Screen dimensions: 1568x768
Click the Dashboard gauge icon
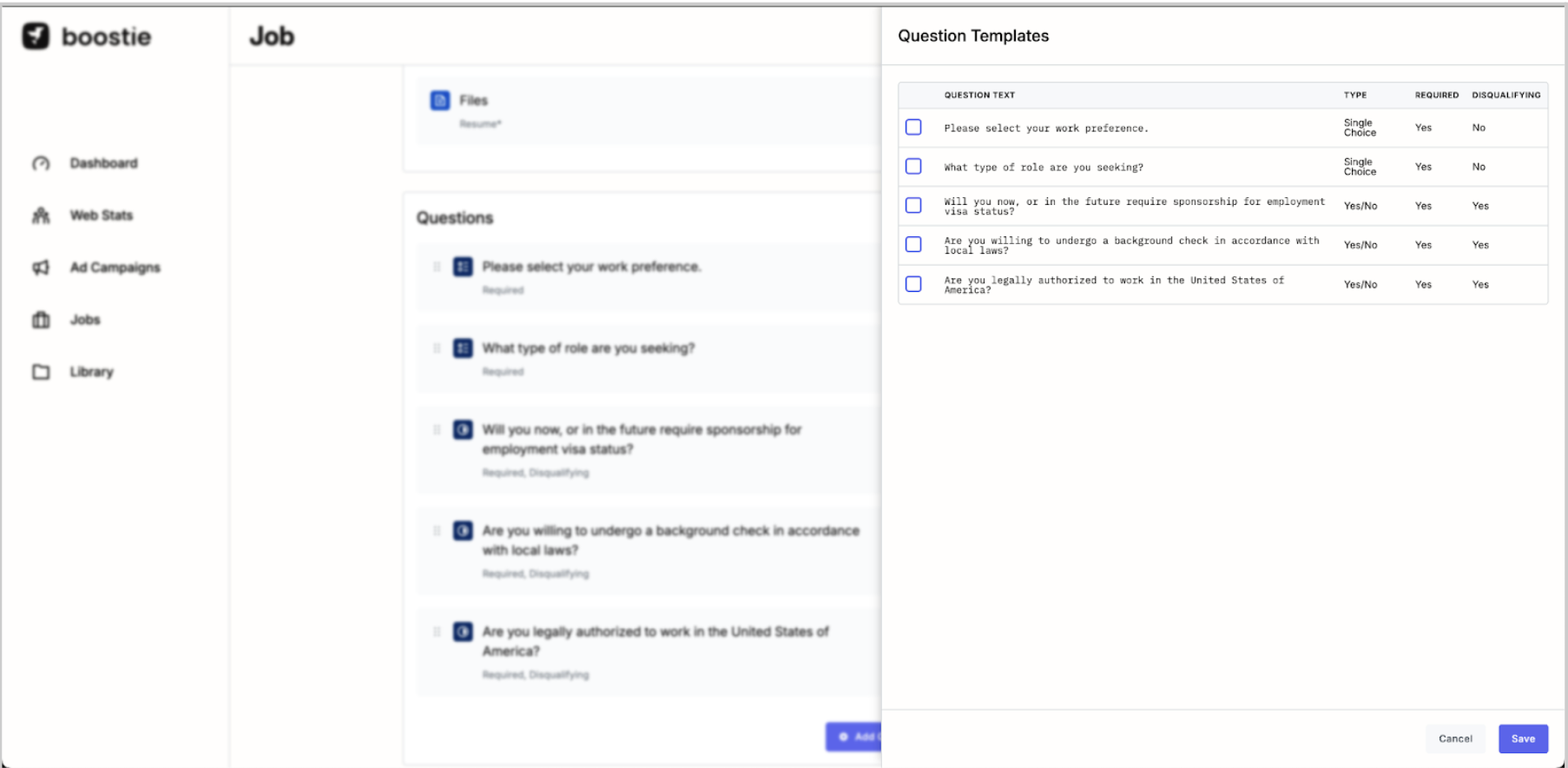41,163
